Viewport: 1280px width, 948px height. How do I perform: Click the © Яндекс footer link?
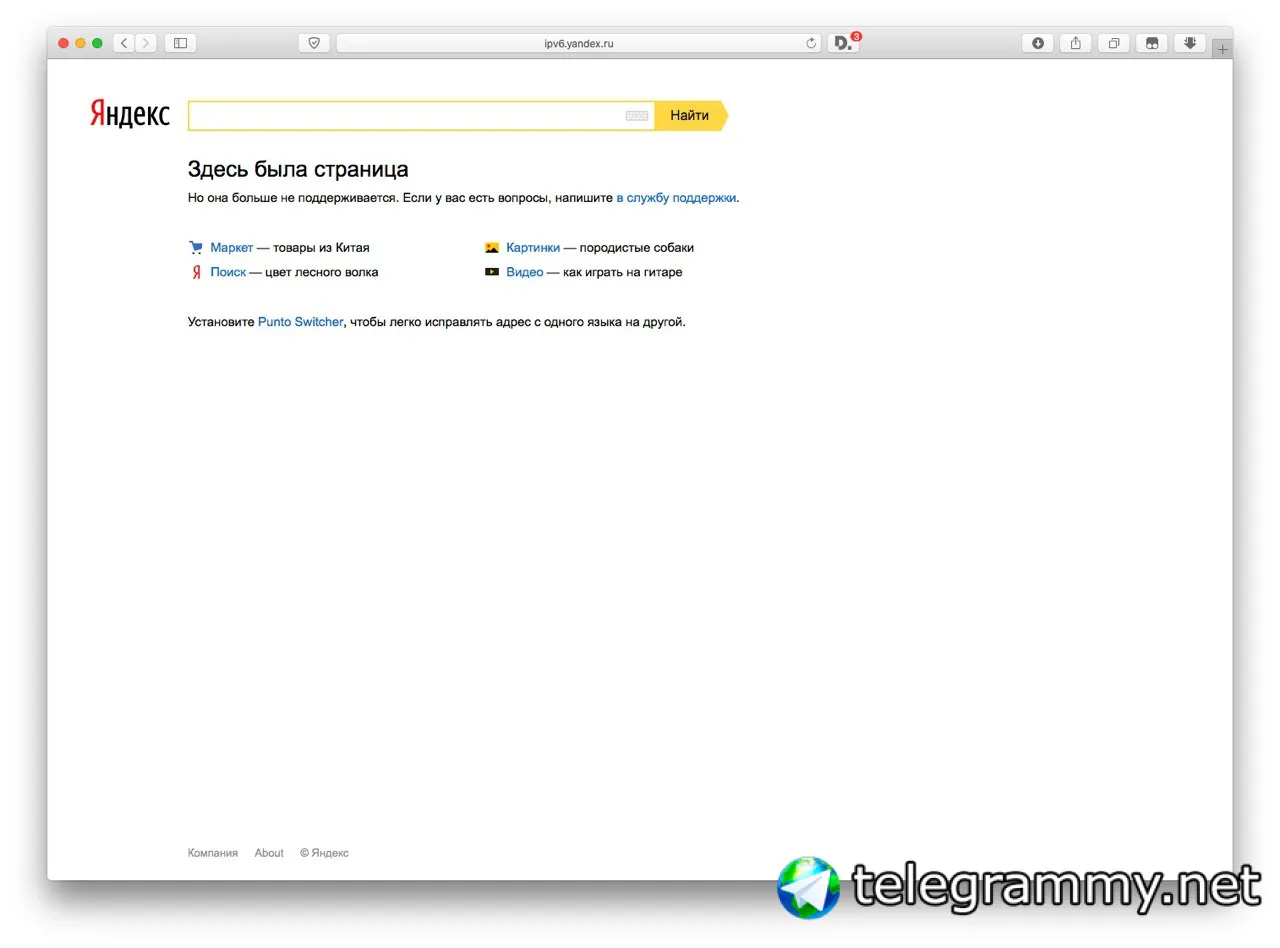(x=324, y=853)
